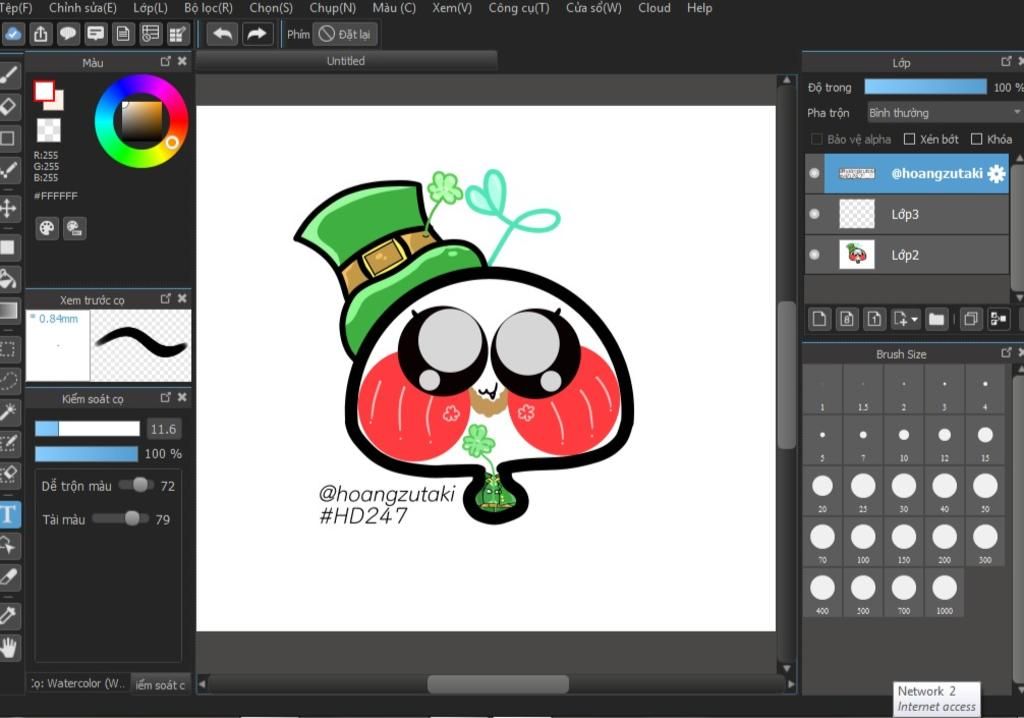
Task: Click the 11.6 brush size field
Action: coord(163,429)
